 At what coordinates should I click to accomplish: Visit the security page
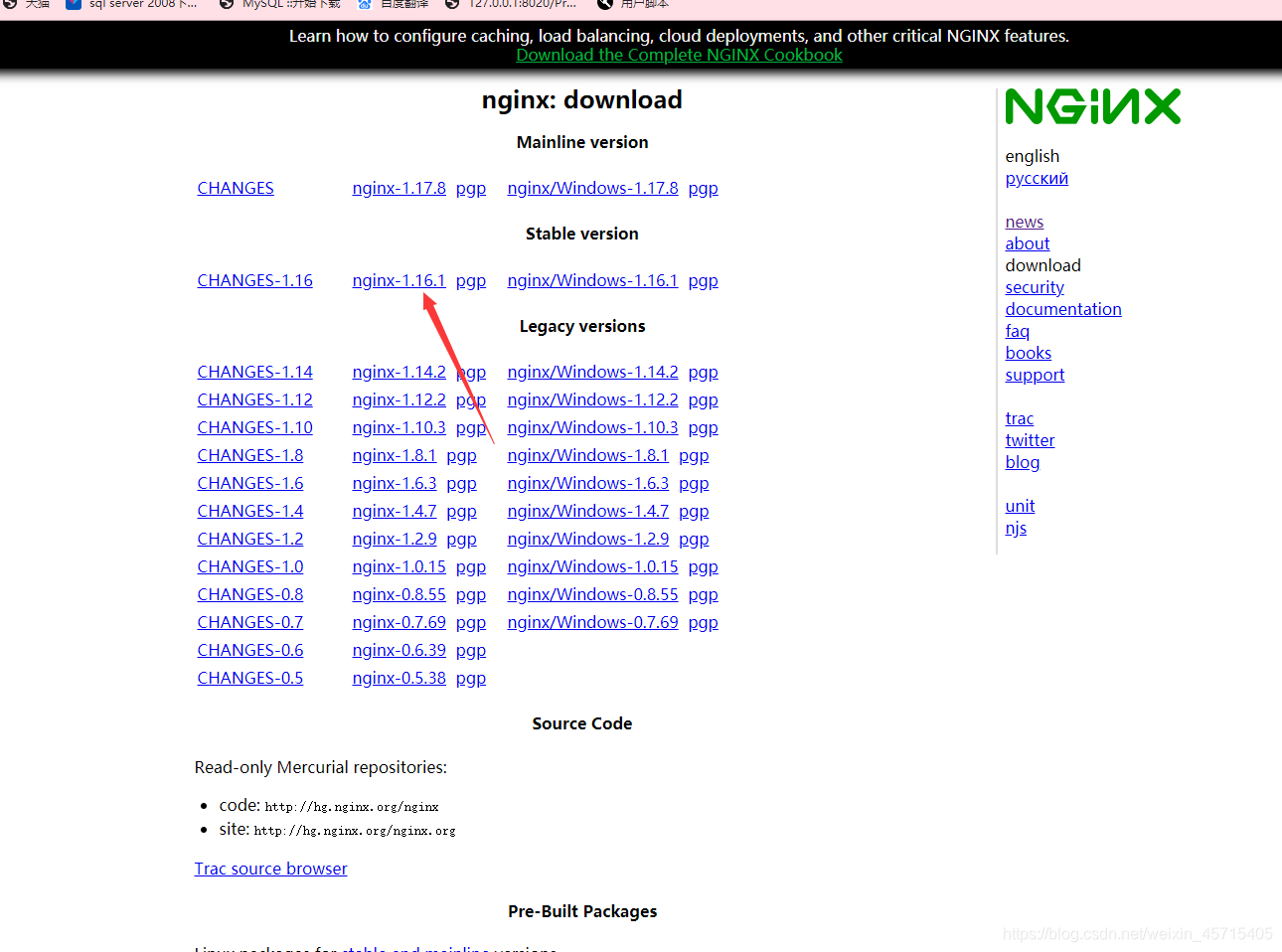point(1034,287)
